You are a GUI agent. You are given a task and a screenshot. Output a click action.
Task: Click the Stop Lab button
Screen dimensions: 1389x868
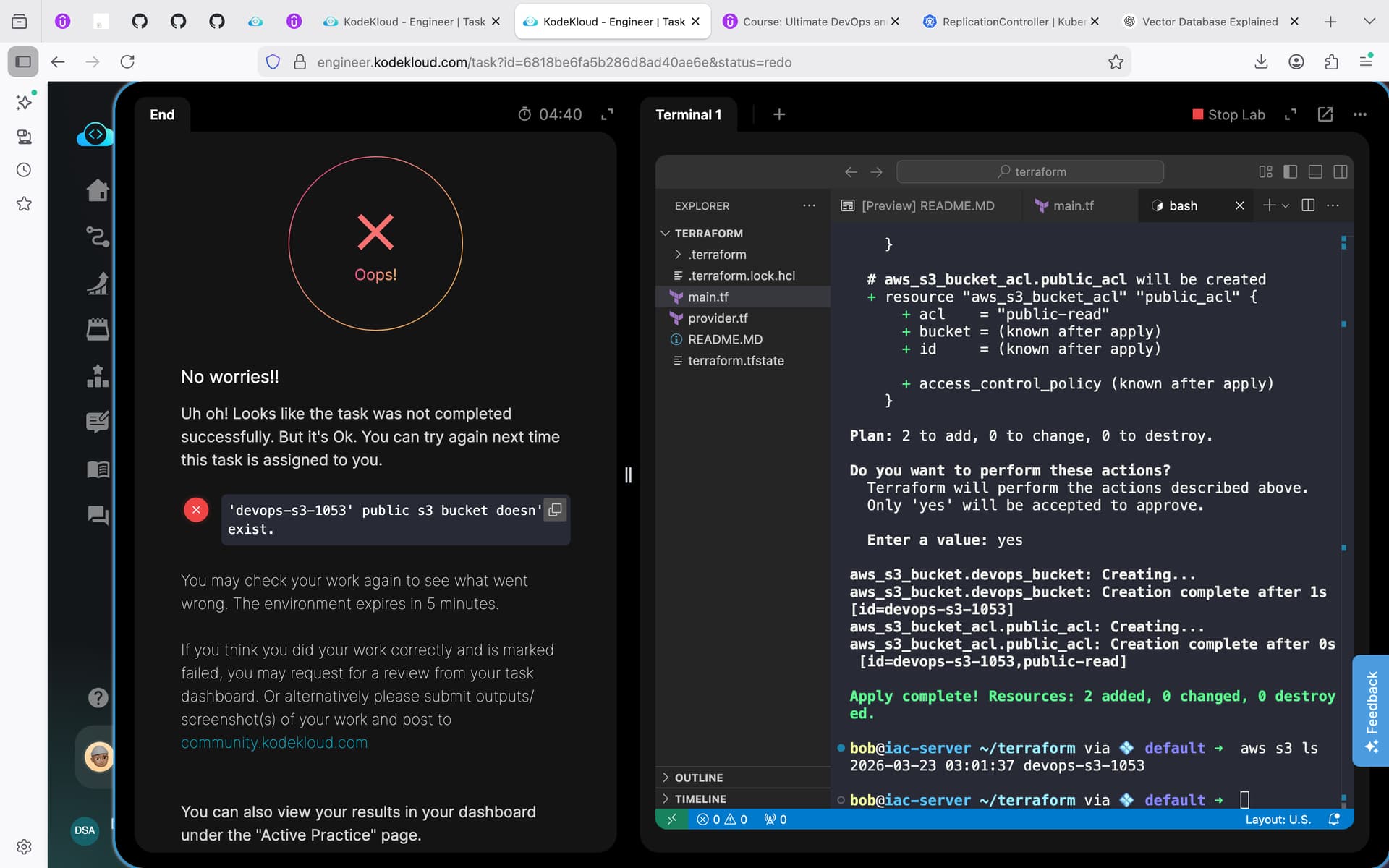coord(1228,114)
